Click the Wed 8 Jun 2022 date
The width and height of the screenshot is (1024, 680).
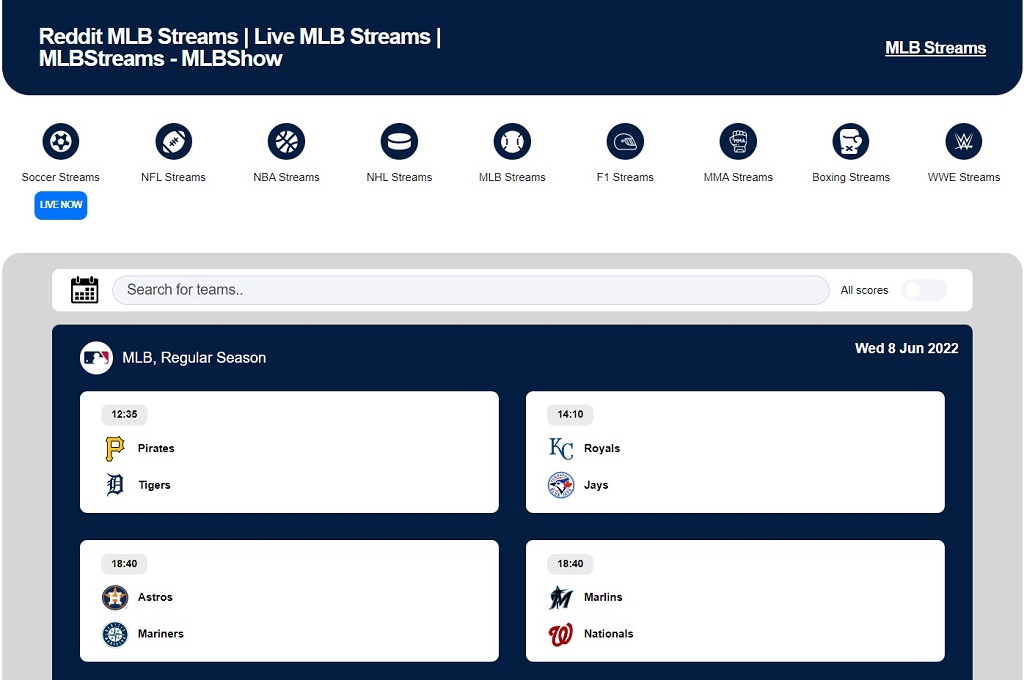[906, 349]
